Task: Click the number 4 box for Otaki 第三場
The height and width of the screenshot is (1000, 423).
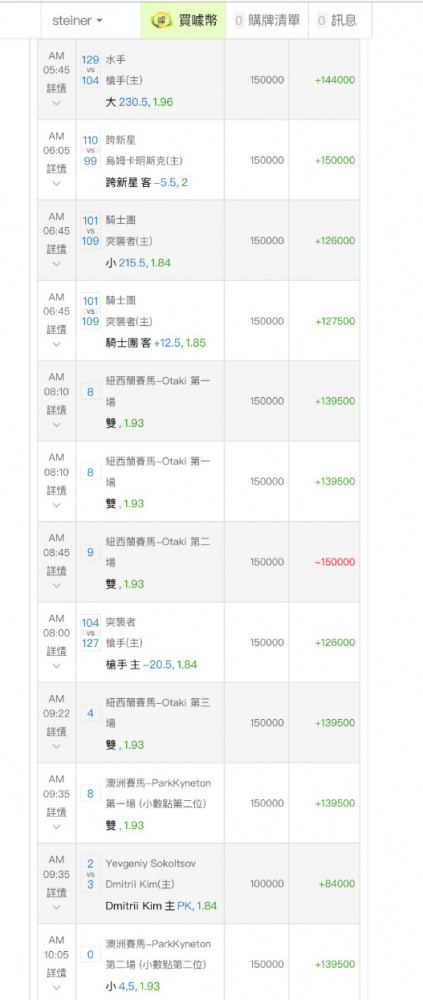Action: click(91, 713)
